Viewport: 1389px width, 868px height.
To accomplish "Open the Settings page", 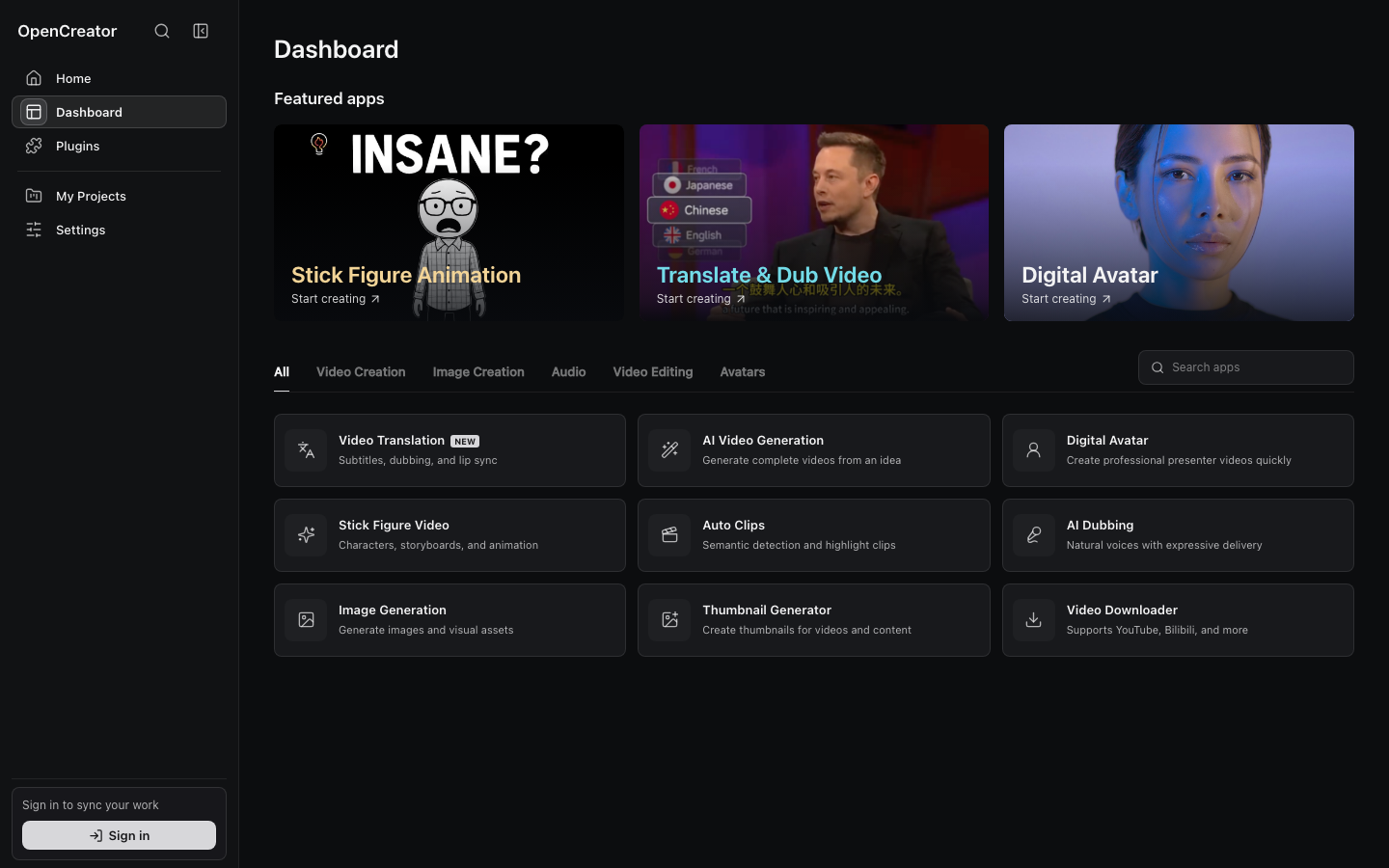I will tap(119, 230).
